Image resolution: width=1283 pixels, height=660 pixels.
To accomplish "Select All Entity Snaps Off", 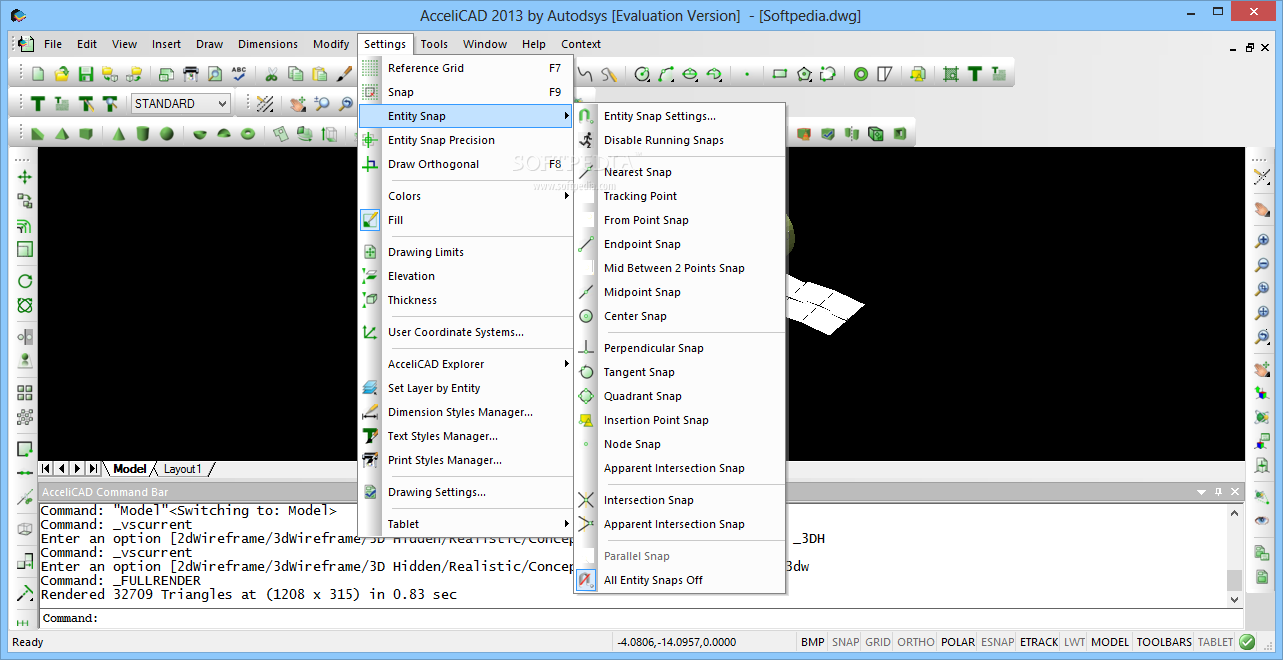I will (680, 580).
